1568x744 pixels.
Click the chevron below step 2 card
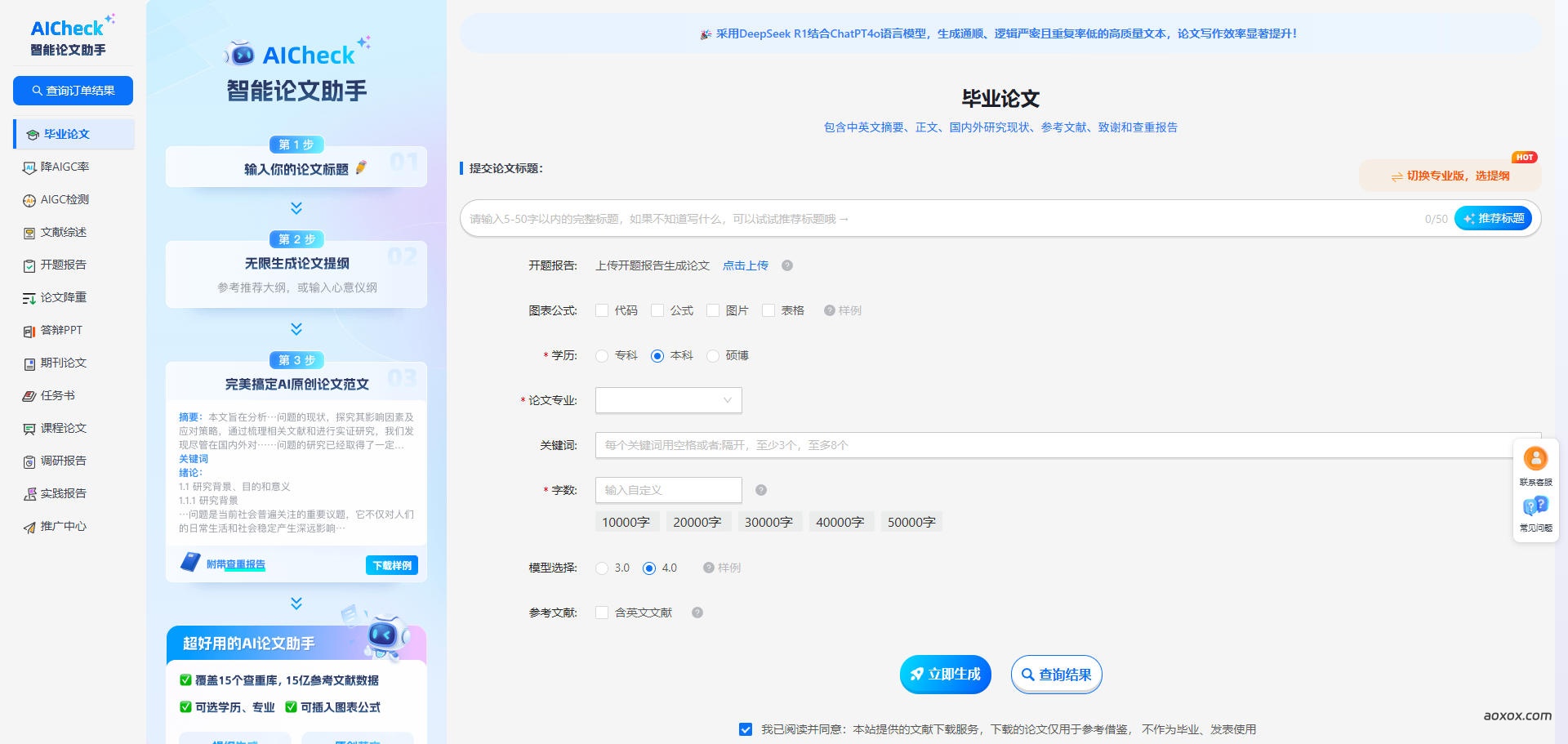296,329
